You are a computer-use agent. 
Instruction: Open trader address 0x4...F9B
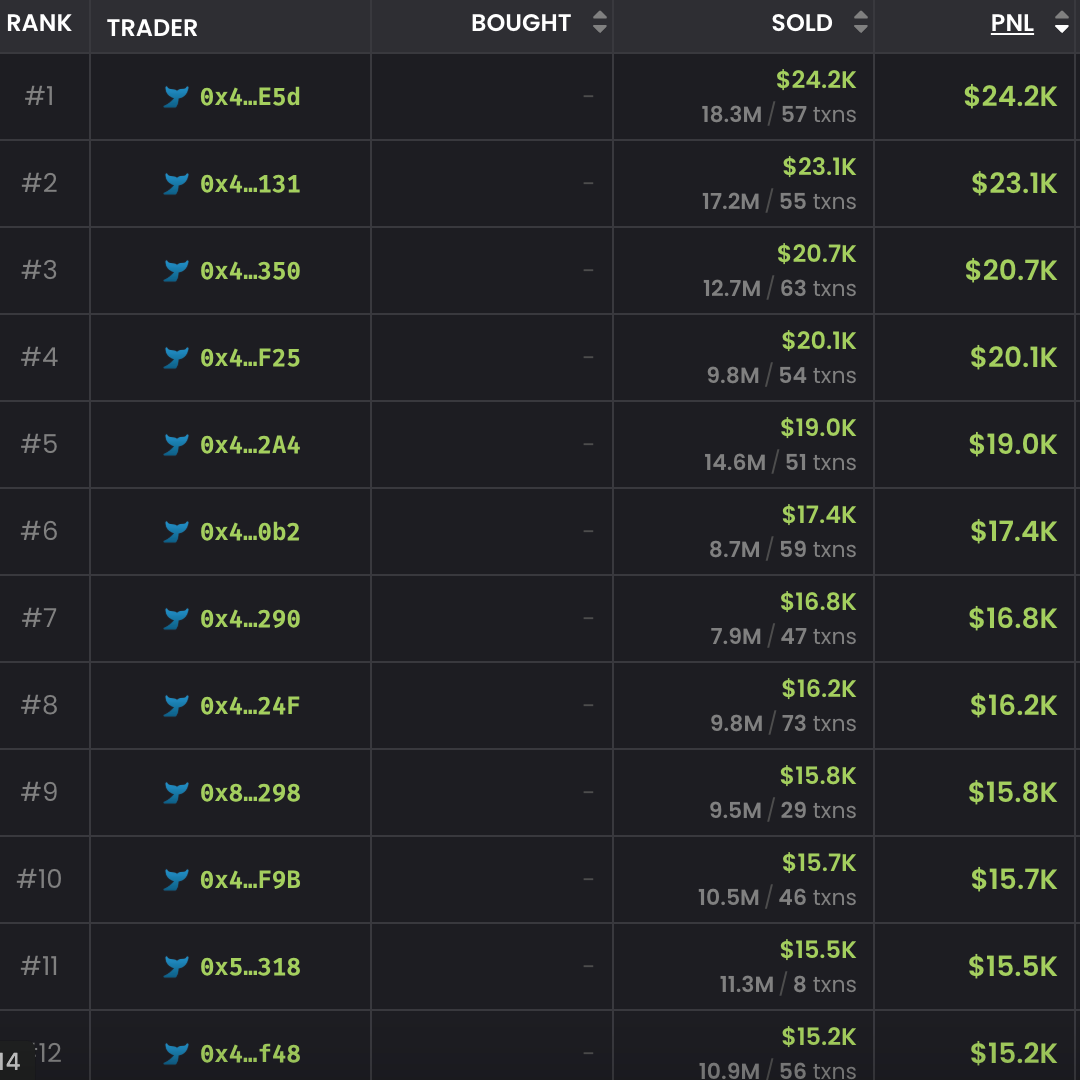(250, 880)
